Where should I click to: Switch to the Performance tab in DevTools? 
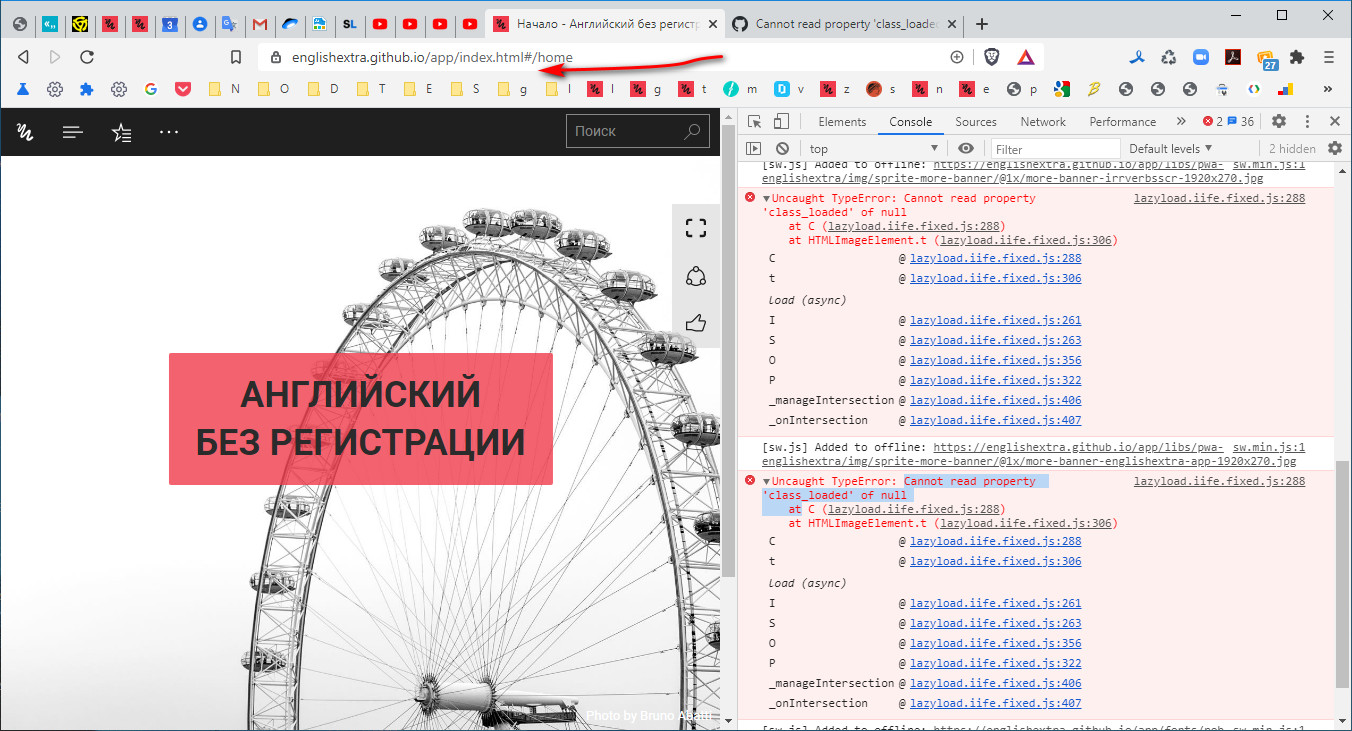(x=1123, y=122)
